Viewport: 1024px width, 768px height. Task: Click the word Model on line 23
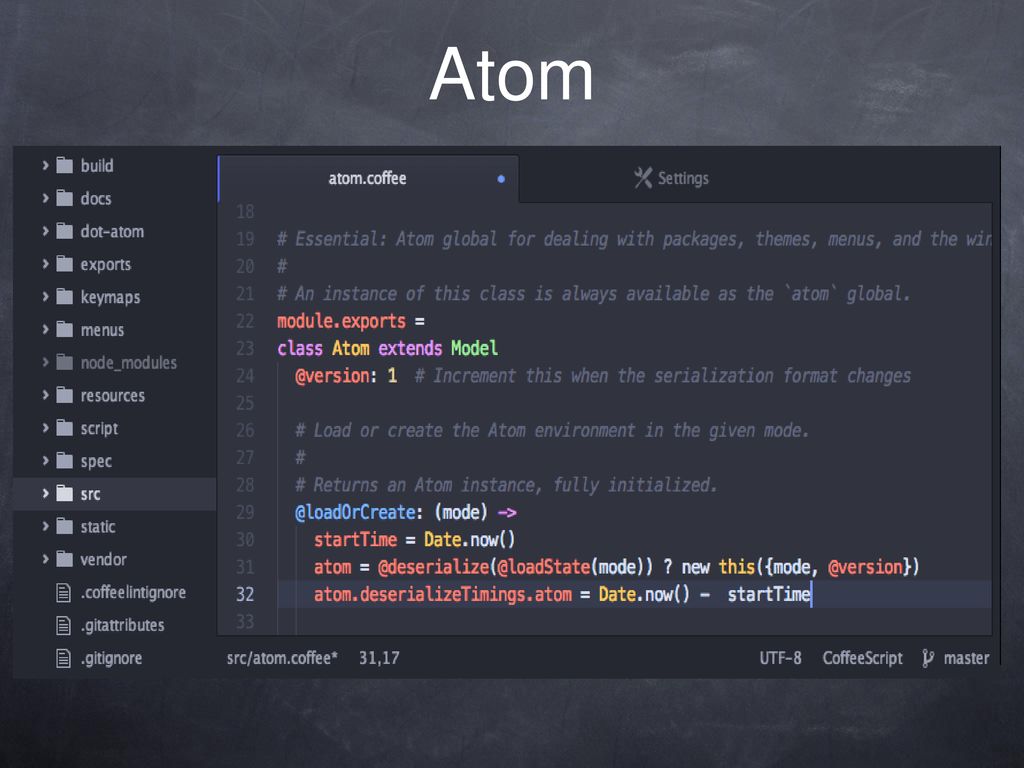(x=474, y=348)
